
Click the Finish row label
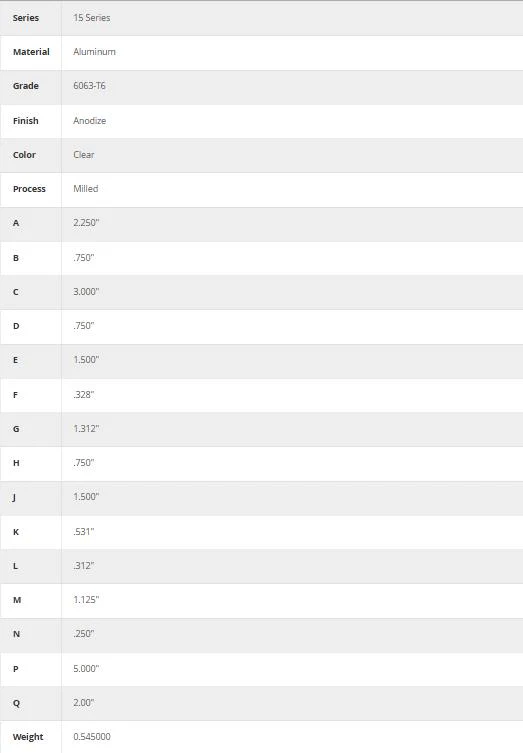coord(26,121)
